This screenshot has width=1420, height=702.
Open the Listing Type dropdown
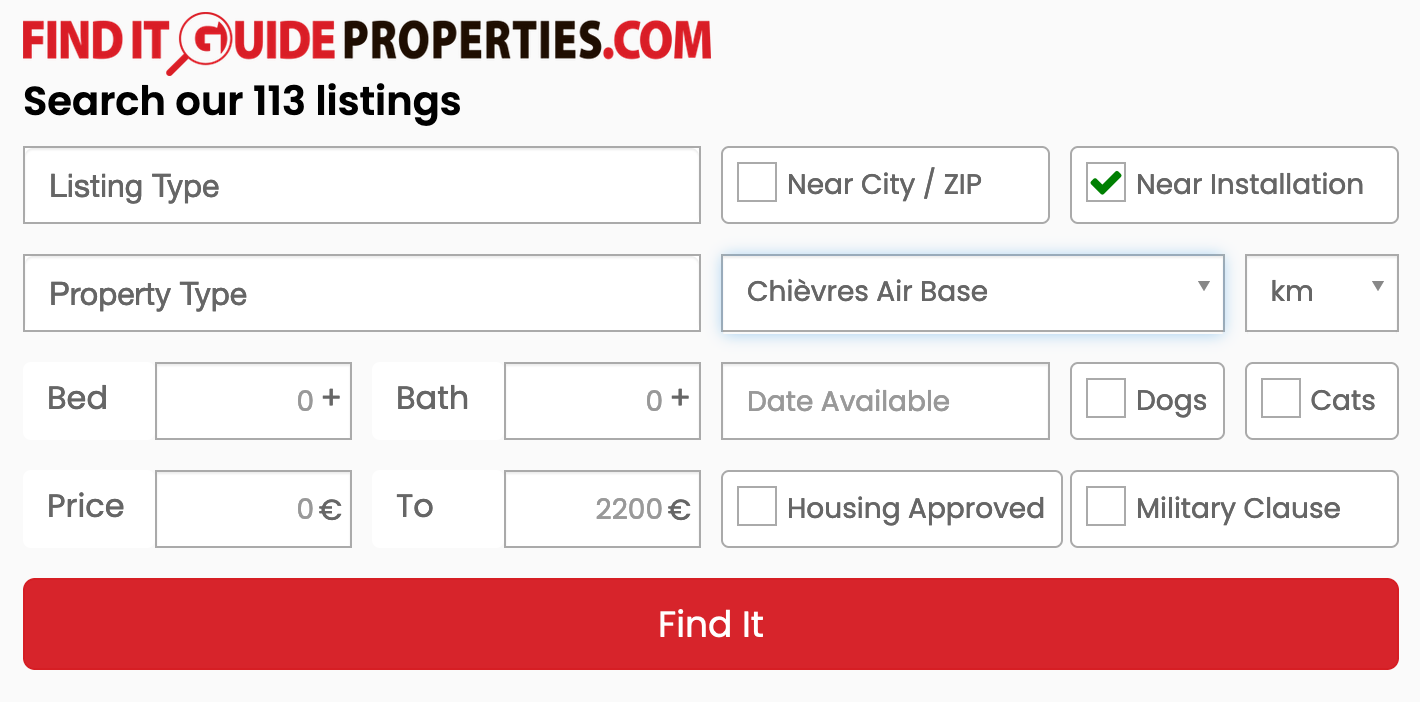[362, 185]
